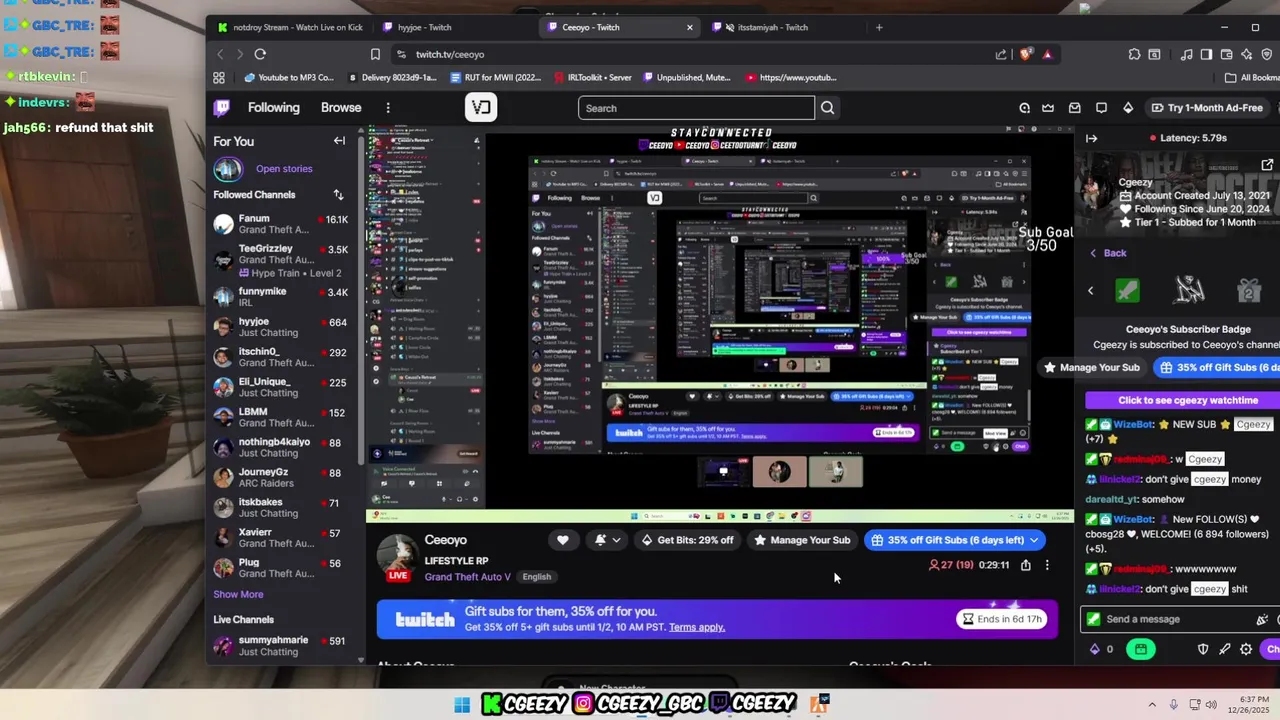
Task: Open the notification bell dropdown for Ceeoyo
Action: click(x=607, y=540)
